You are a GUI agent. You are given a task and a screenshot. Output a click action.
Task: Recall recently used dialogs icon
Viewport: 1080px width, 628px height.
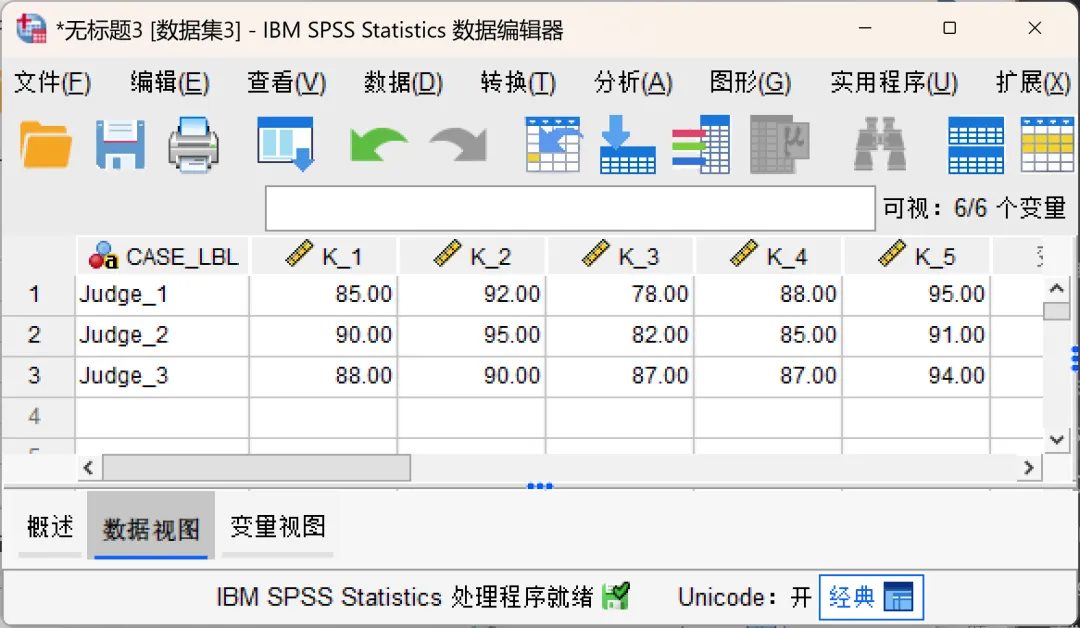(x=285, y=144)
